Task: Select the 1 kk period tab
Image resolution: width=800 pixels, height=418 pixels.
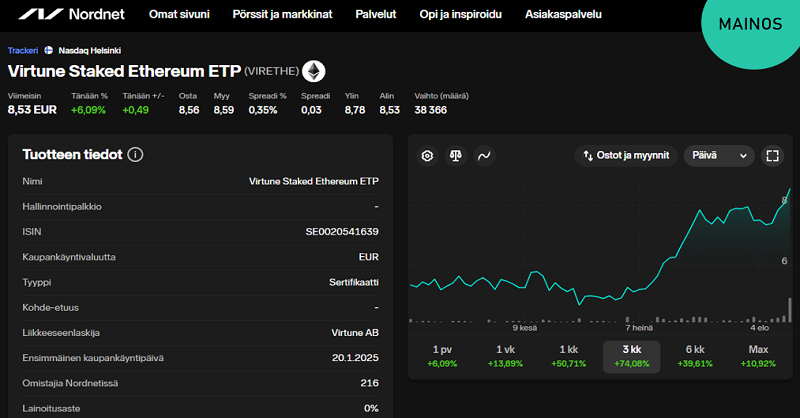Action: point(569,356)
